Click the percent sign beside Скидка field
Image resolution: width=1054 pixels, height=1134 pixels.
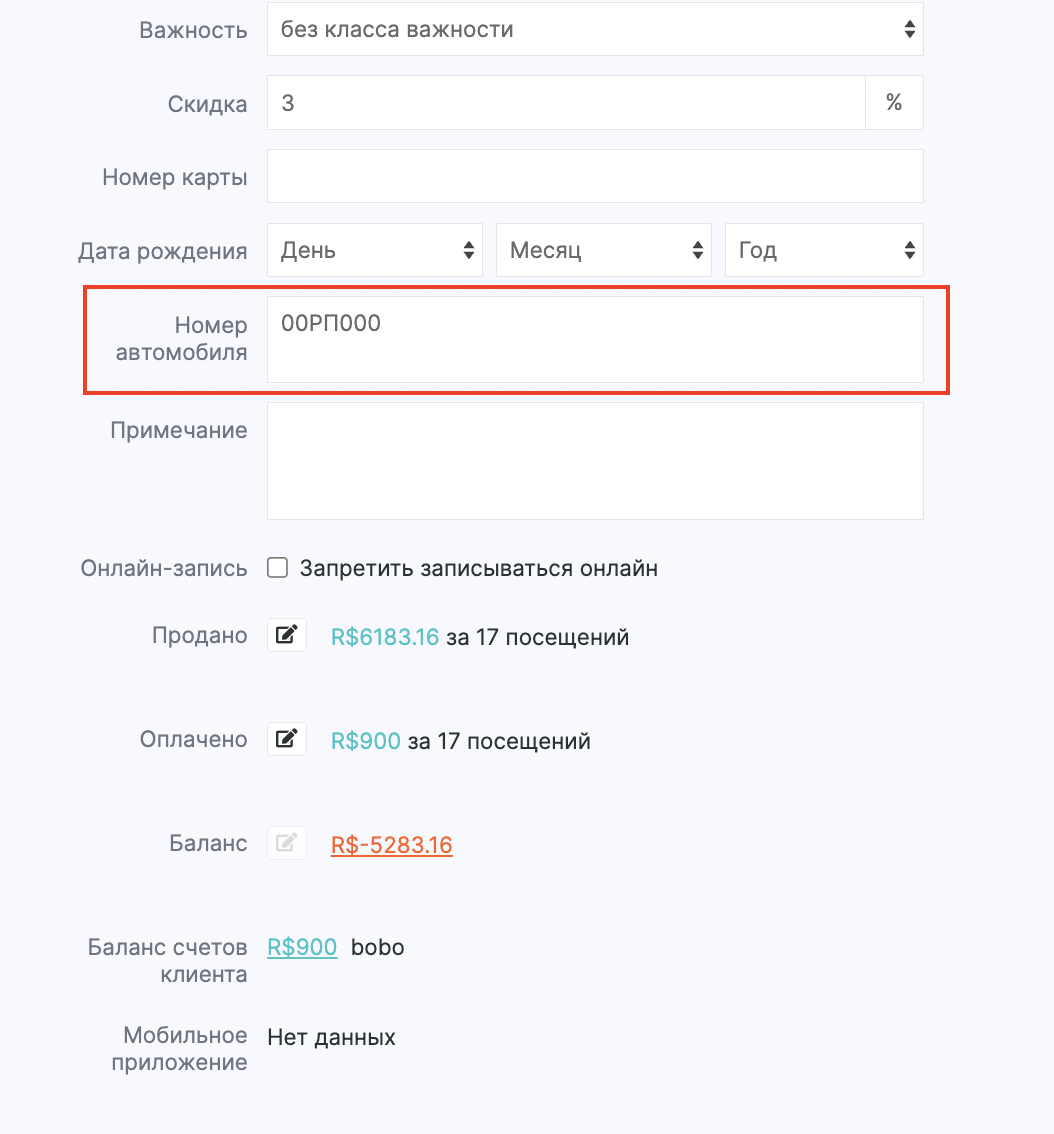click(894, 103)
